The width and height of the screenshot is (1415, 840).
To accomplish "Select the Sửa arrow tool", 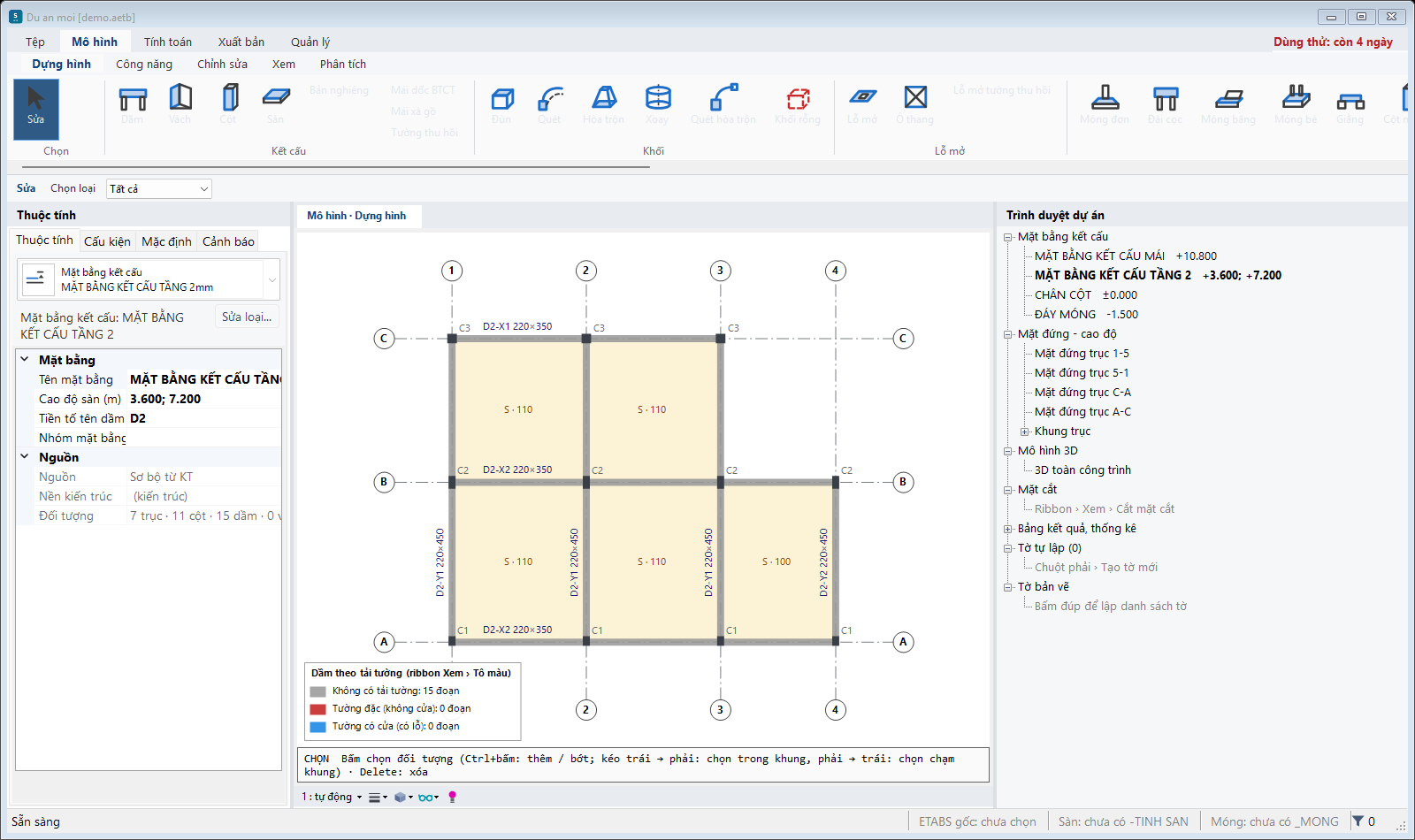I will click(x=36, y=110).
